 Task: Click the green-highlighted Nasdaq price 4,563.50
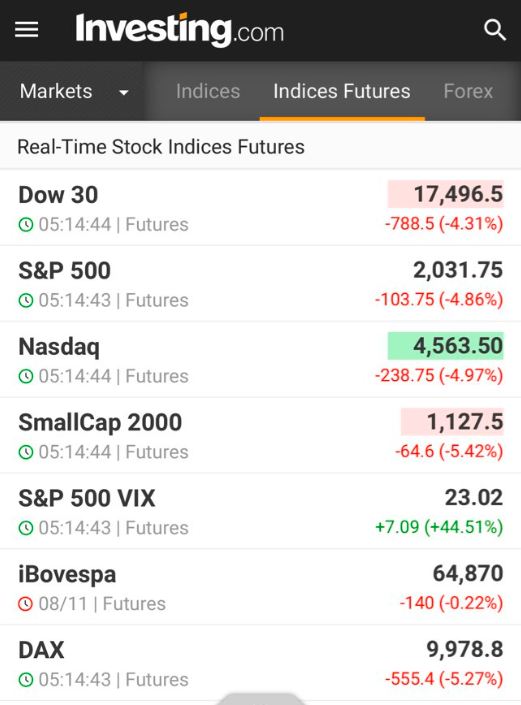pyautogui.click(x=445, y=346)
